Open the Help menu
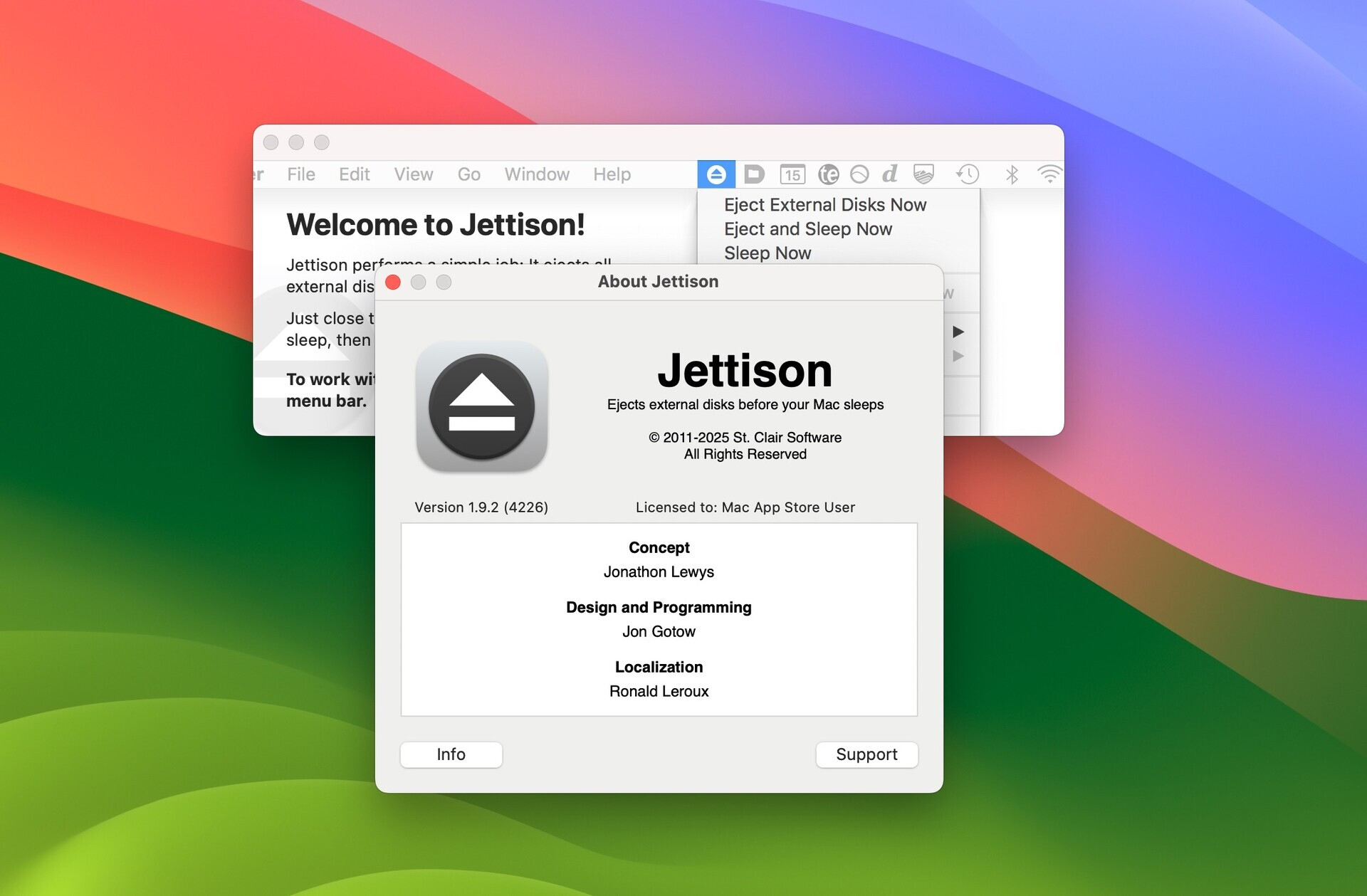 point(612,174)
